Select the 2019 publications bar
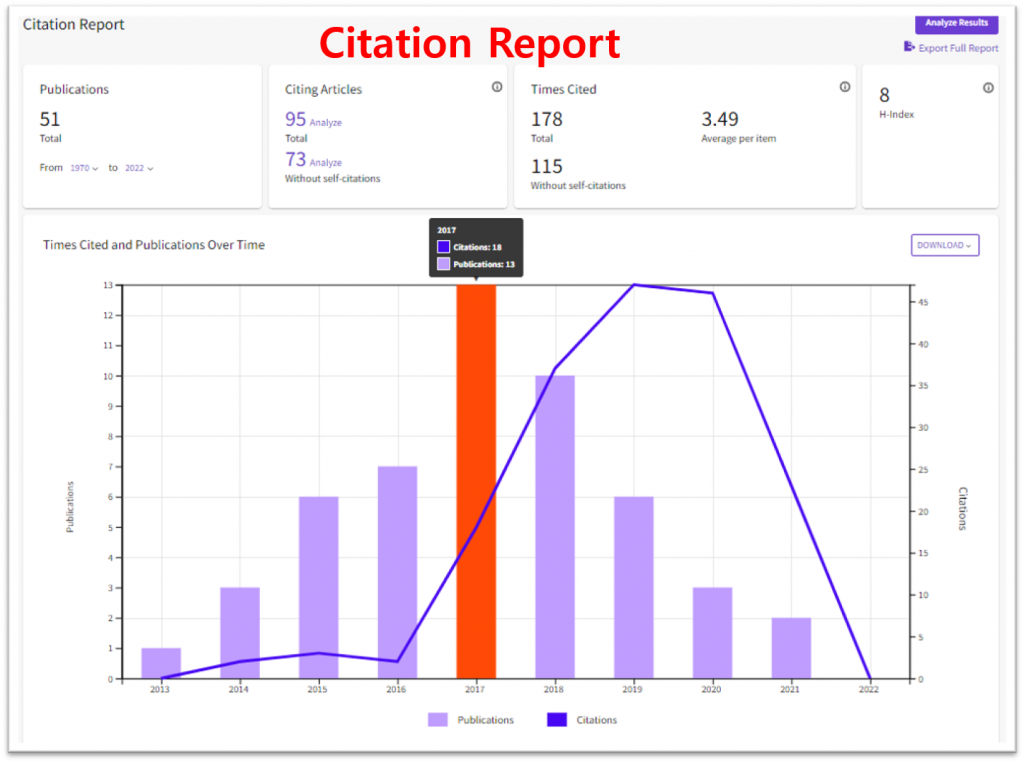1024x763 pixels. [x=633, y=587]
